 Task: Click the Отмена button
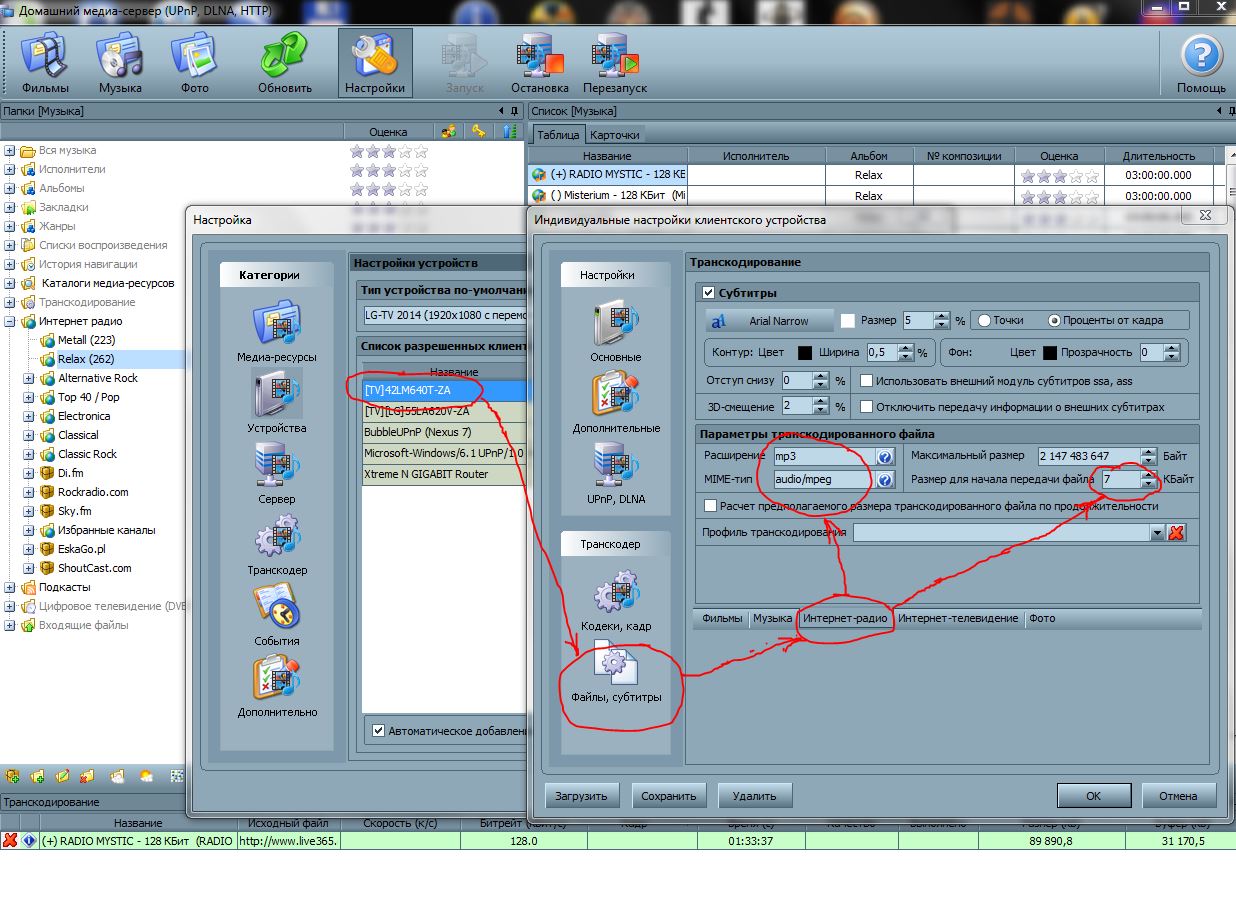(x=1177, y=796)
